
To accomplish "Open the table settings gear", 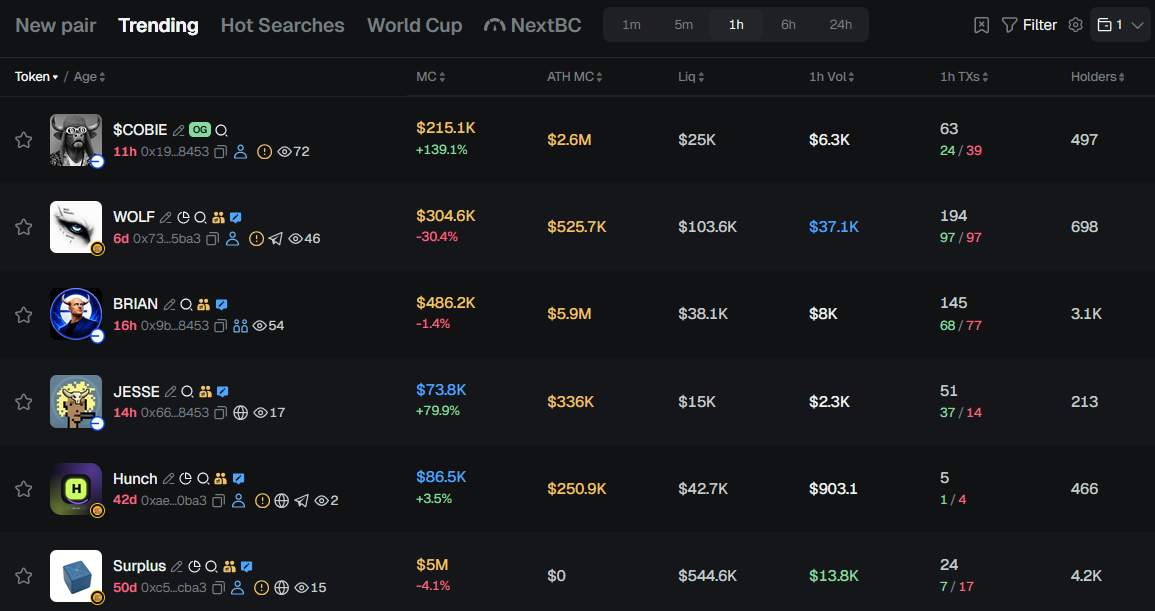I will click(x=1075, y=25).
